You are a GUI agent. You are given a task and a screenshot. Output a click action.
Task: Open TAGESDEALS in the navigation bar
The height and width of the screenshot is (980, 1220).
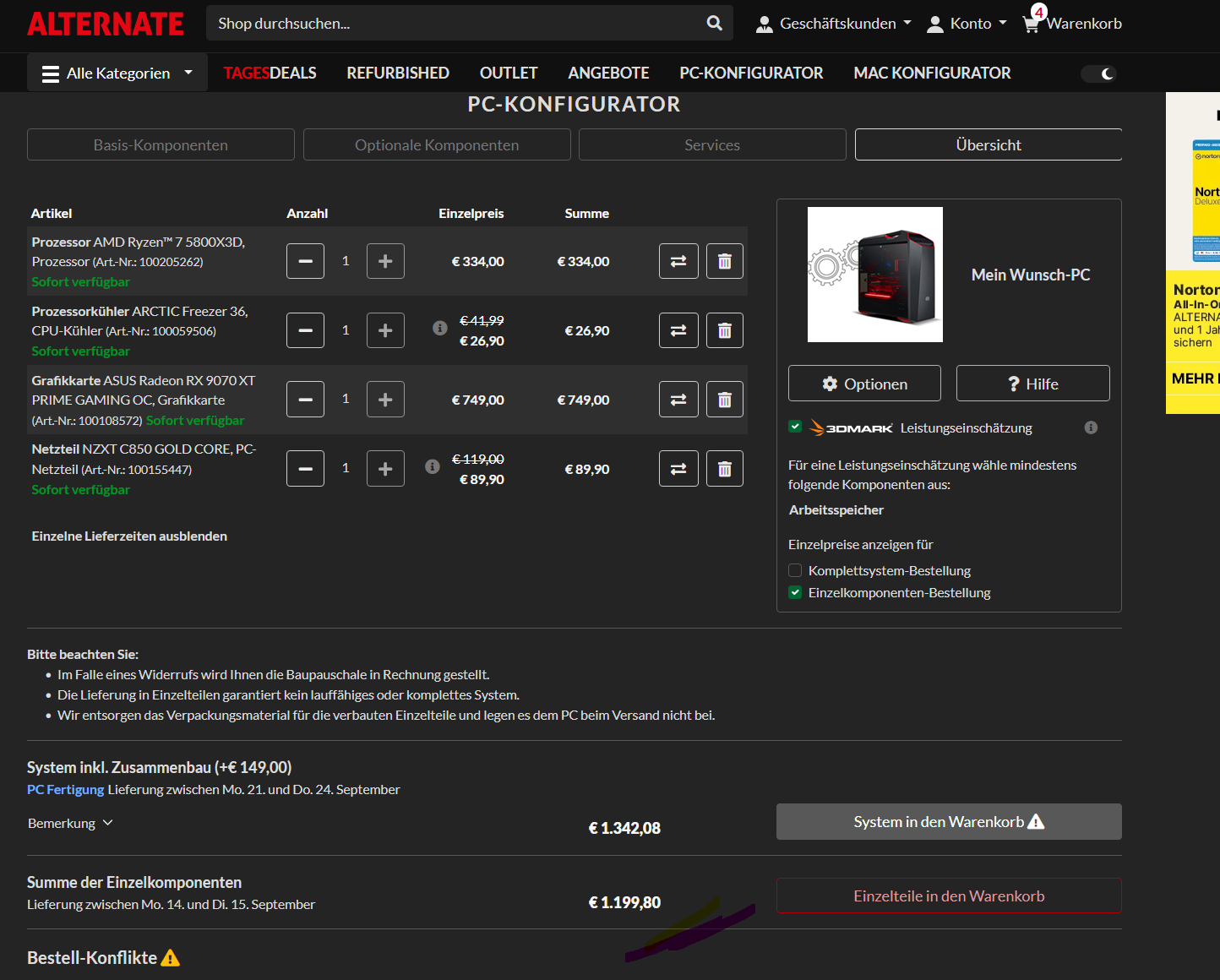[x=270, y=73]
